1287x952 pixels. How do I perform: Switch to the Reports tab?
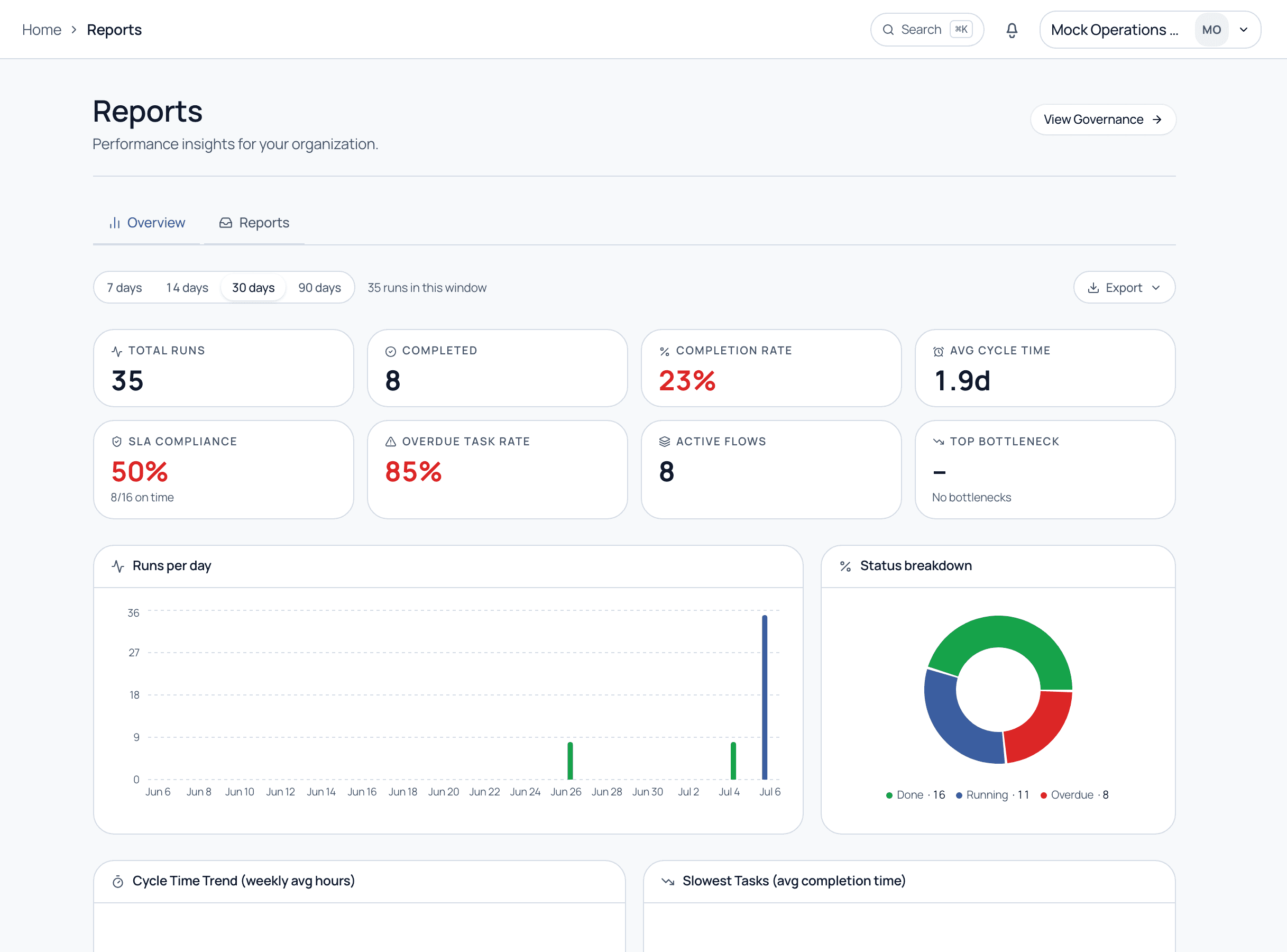point(254,223)
